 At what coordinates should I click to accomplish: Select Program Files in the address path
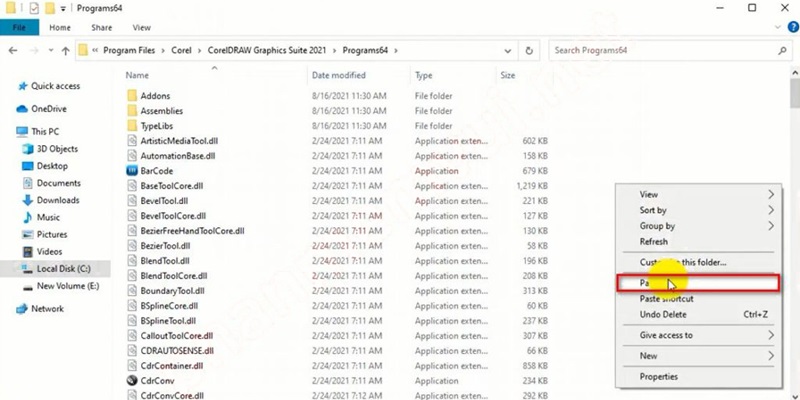point(129,51)
